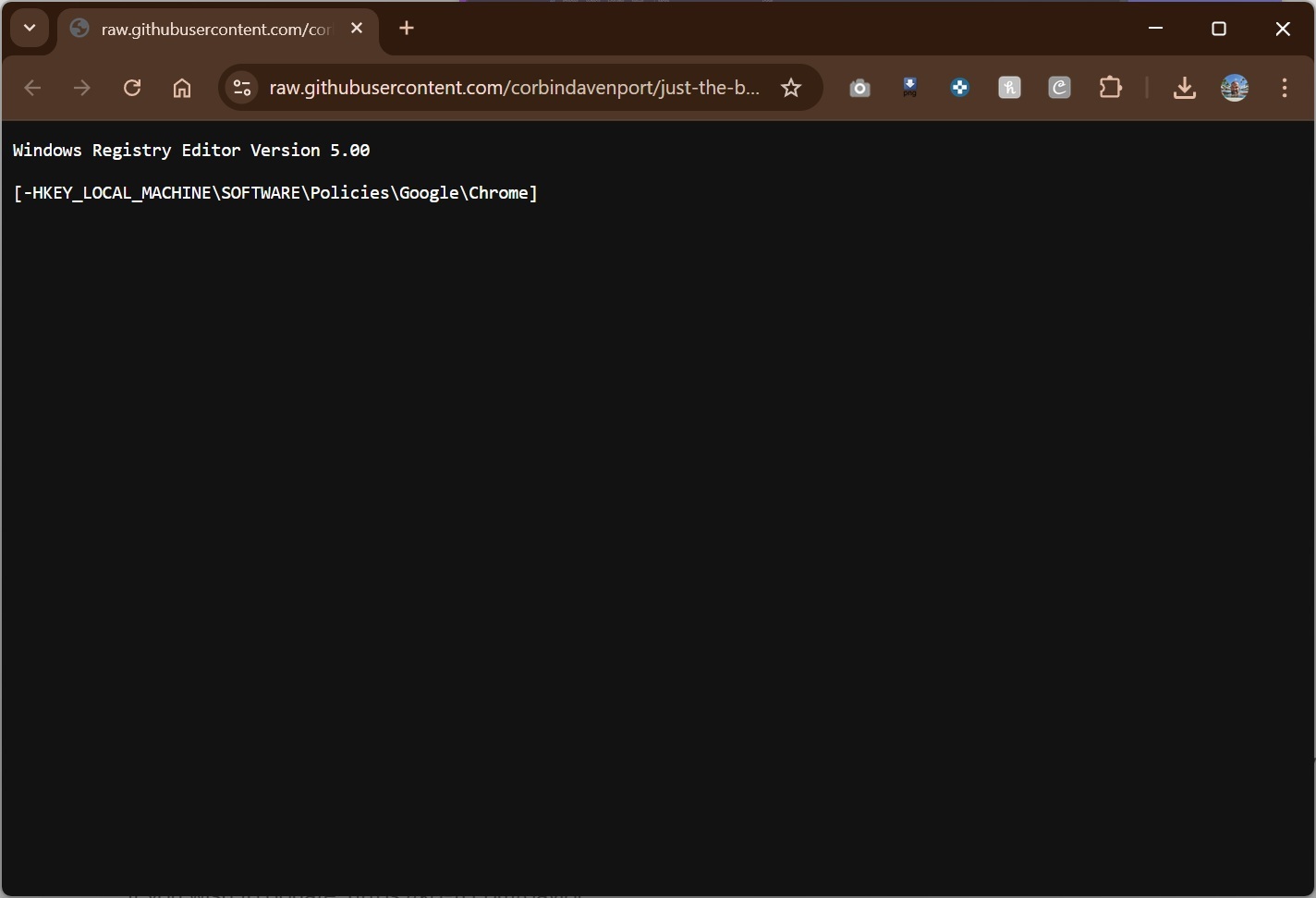Expand the tab search dropdown arrow
This screenshot has height=898, width=1316.
click(30, 28)
